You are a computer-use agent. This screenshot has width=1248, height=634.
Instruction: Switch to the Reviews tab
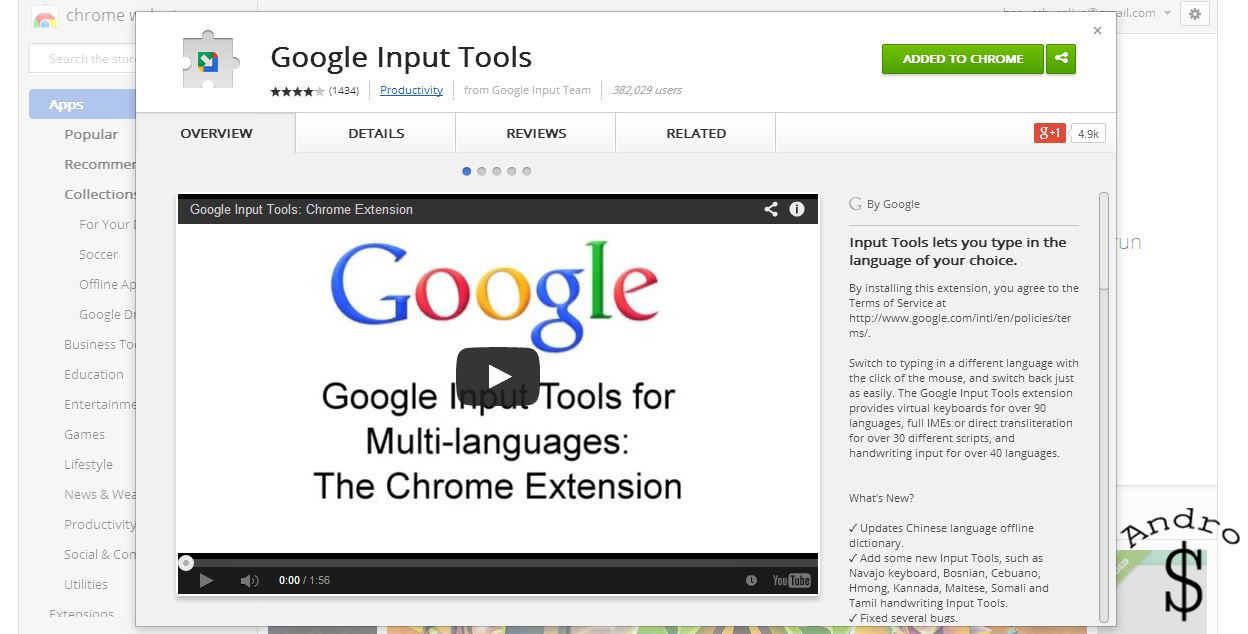click(536, 133)
